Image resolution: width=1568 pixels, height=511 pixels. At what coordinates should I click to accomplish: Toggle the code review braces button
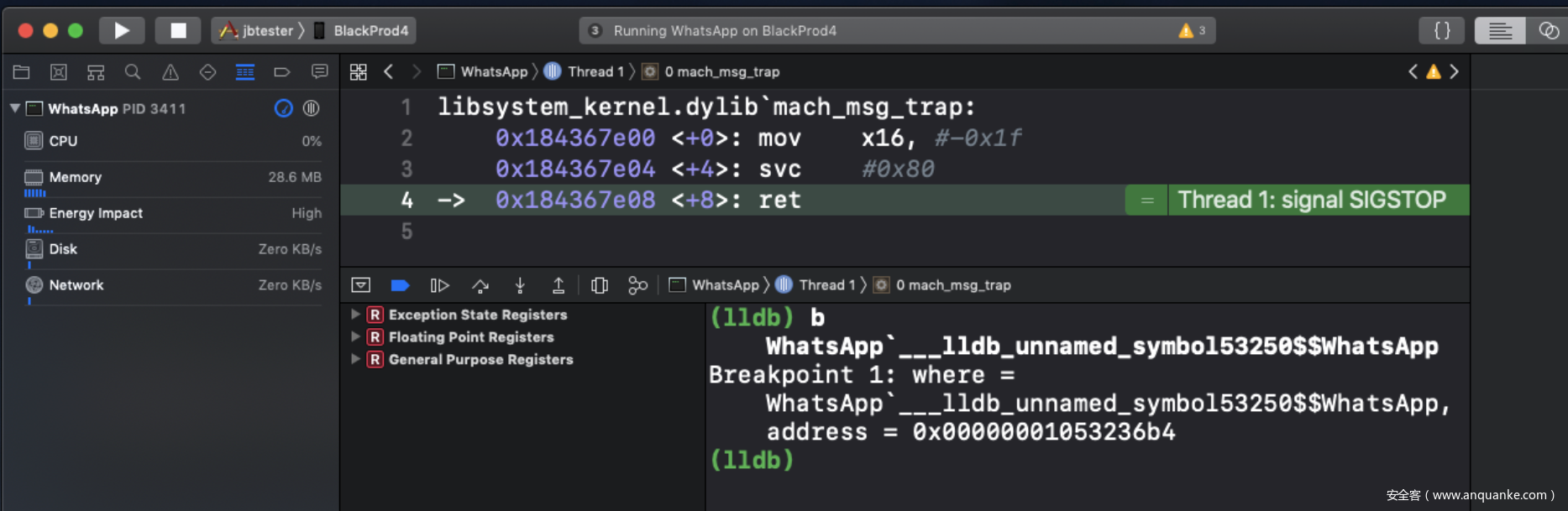1442,31
